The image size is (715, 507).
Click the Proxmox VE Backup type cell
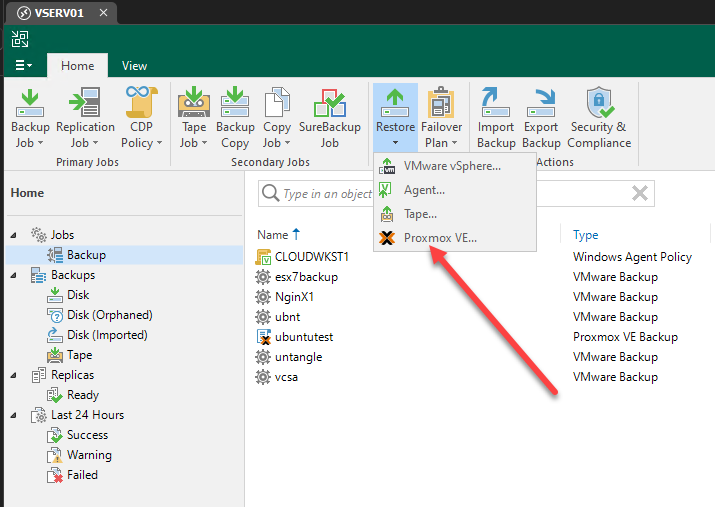pyautogui.click(x=625, y=337)
